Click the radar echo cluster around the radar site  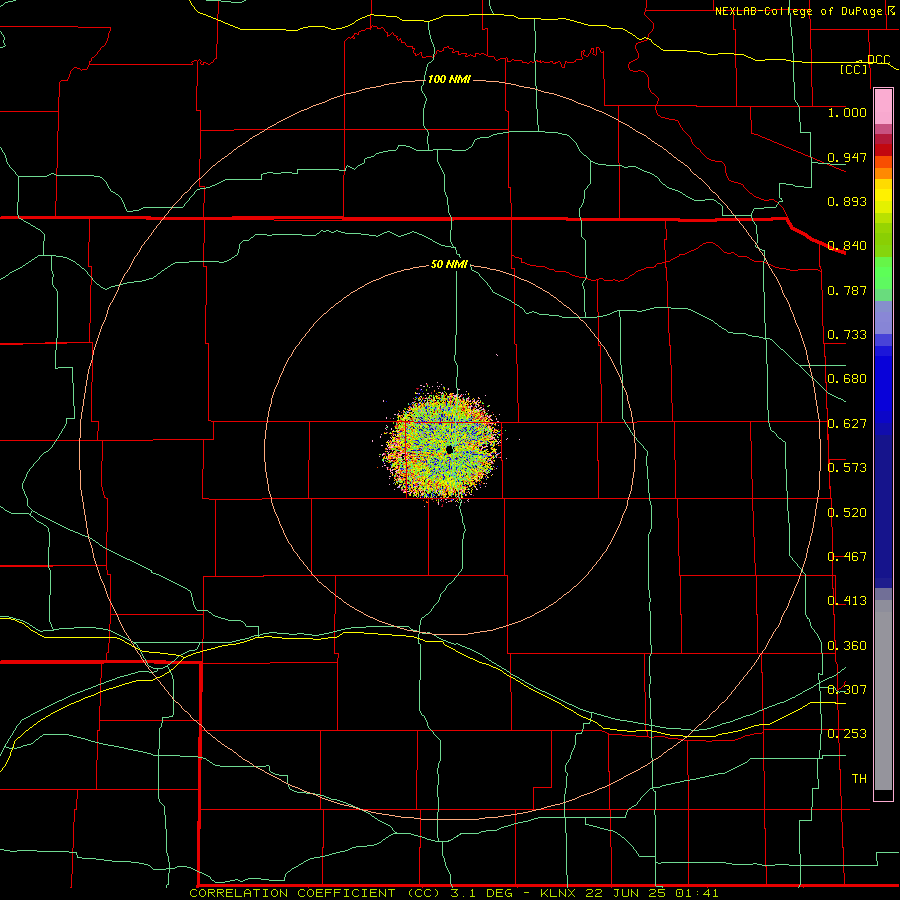click(x=442, y=445)
